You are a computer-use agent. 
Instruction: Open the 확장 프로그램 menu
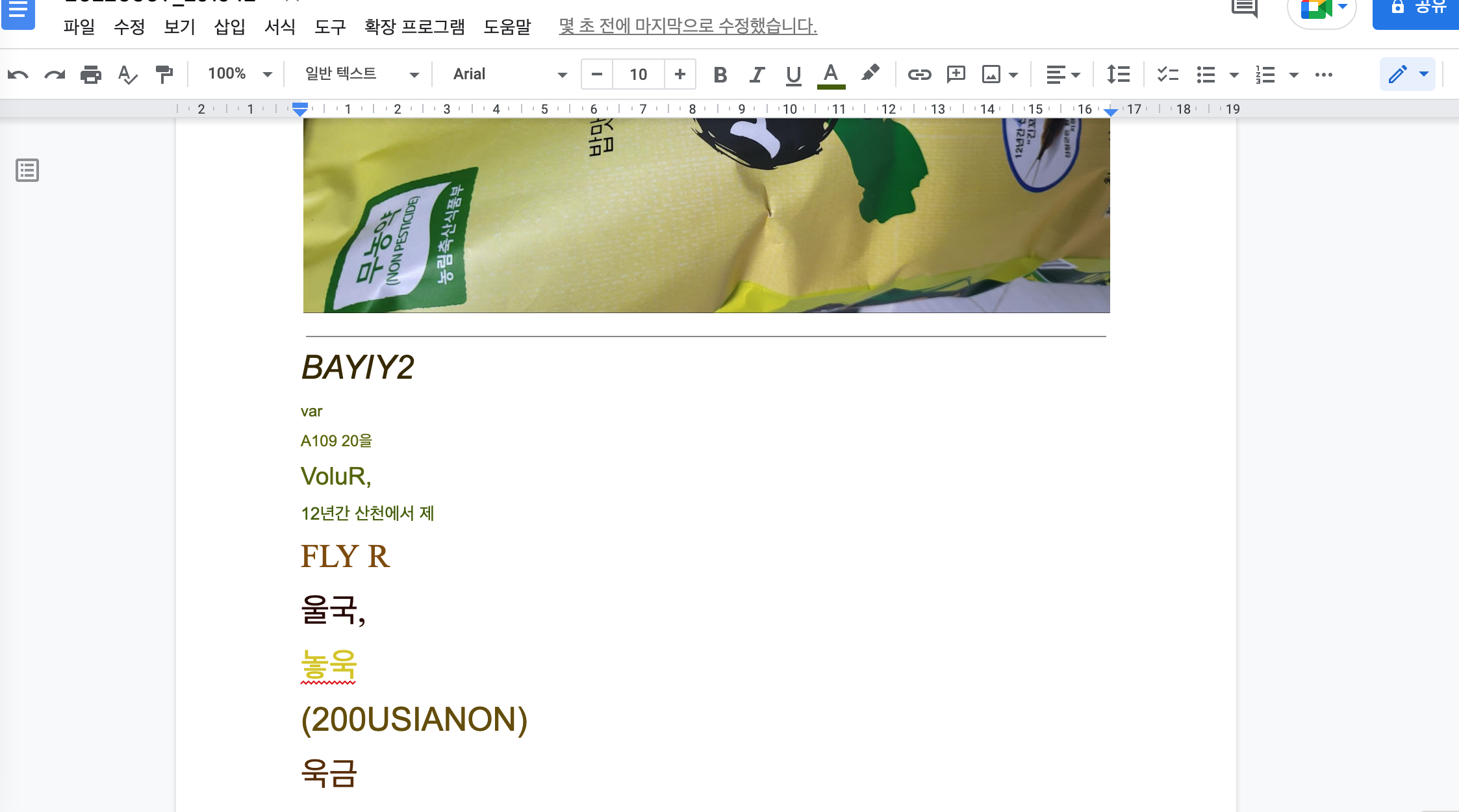pyautogui.click(x=414, y=27)
